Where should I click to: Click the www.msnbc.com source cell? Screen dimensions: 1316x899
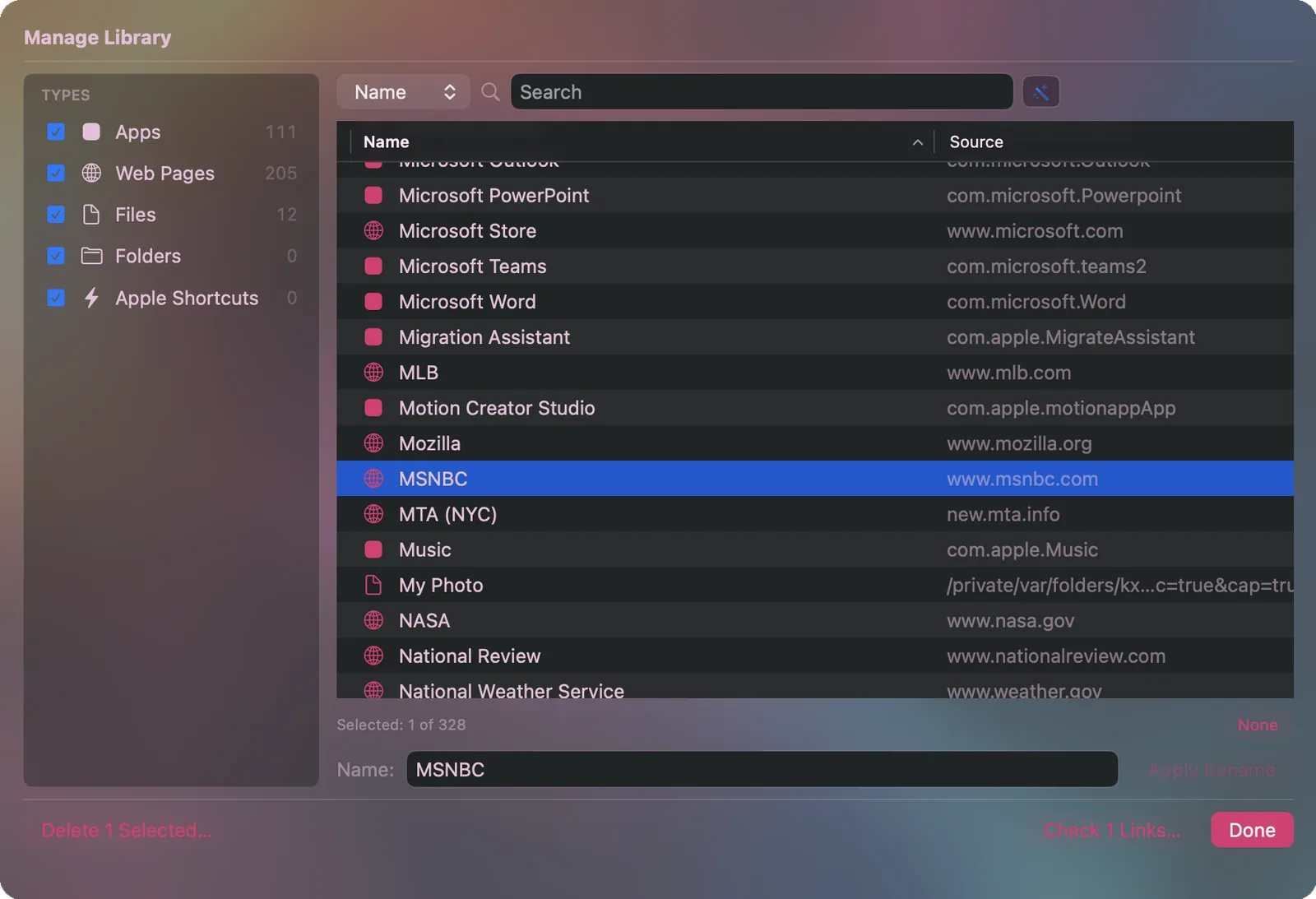coord(1022,479)
